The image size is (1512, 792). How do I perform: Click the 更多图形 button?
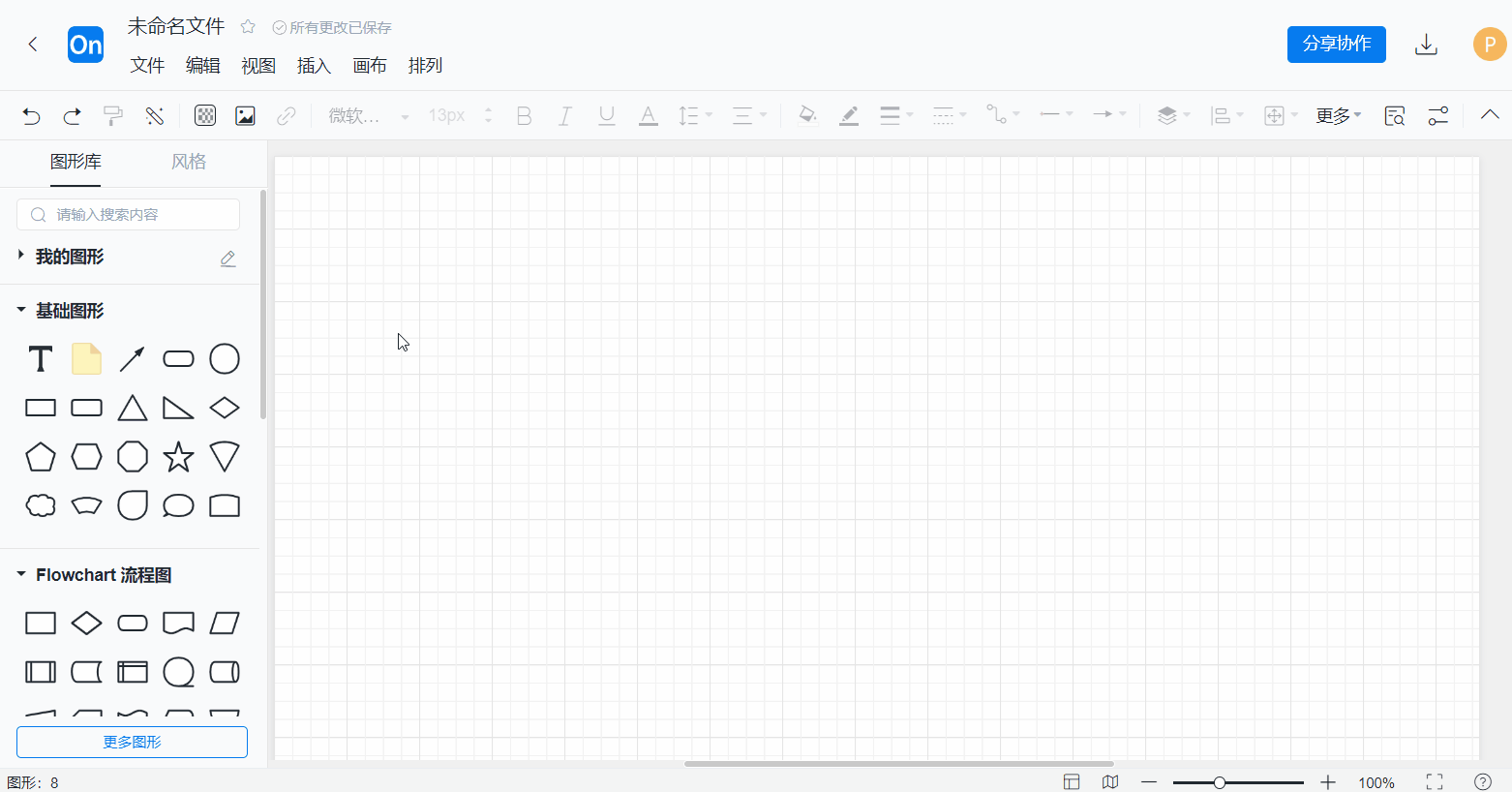[132, 743]
